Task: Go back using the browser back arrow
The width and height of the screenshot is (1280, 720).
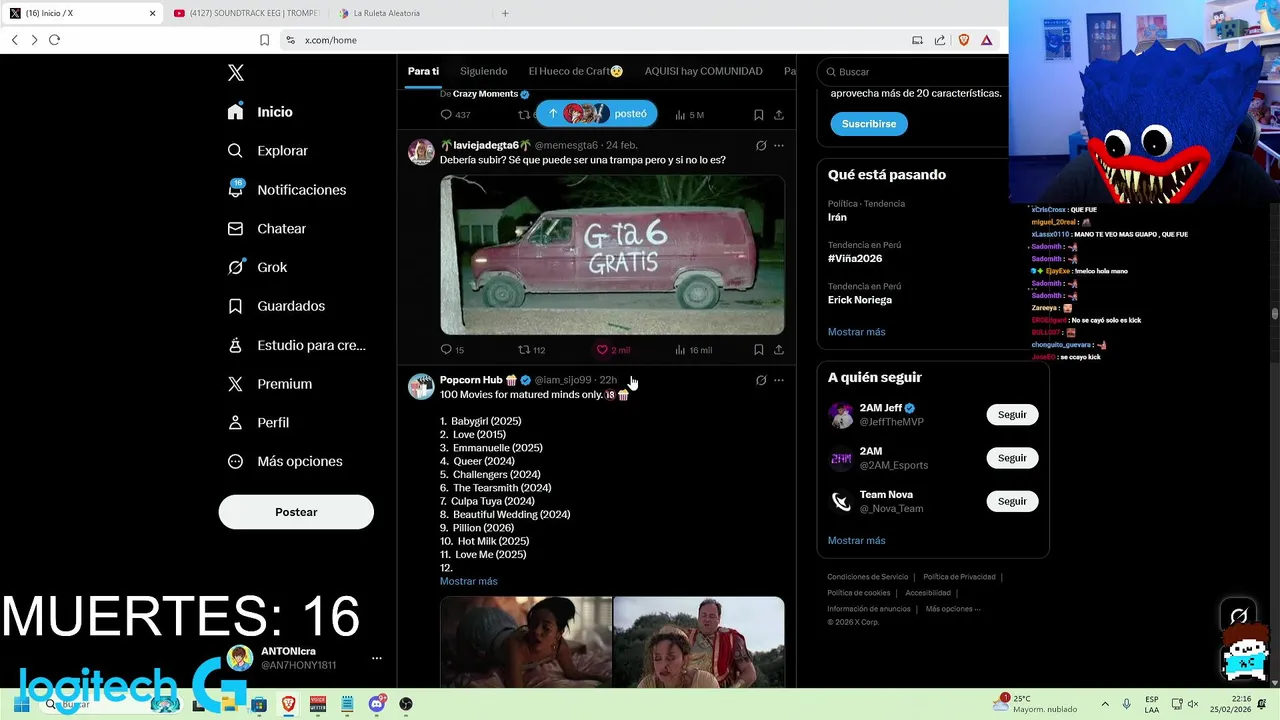Action: pyautogui.click(x=14, y=40)
